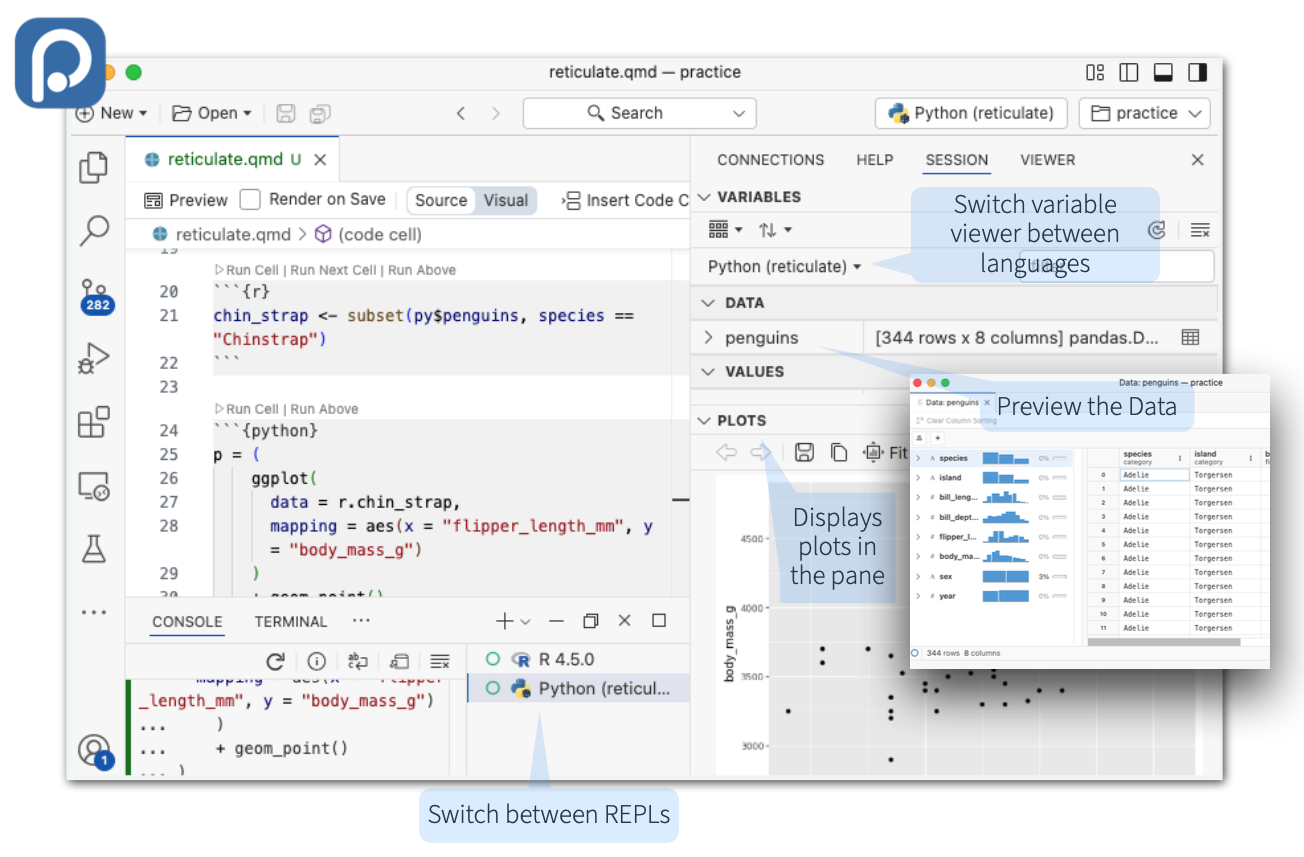This screenshot has height=857, width=1304.
Task: Navigate forward with the right chevron
Action: pyautogui.click(x=496, y=113)
